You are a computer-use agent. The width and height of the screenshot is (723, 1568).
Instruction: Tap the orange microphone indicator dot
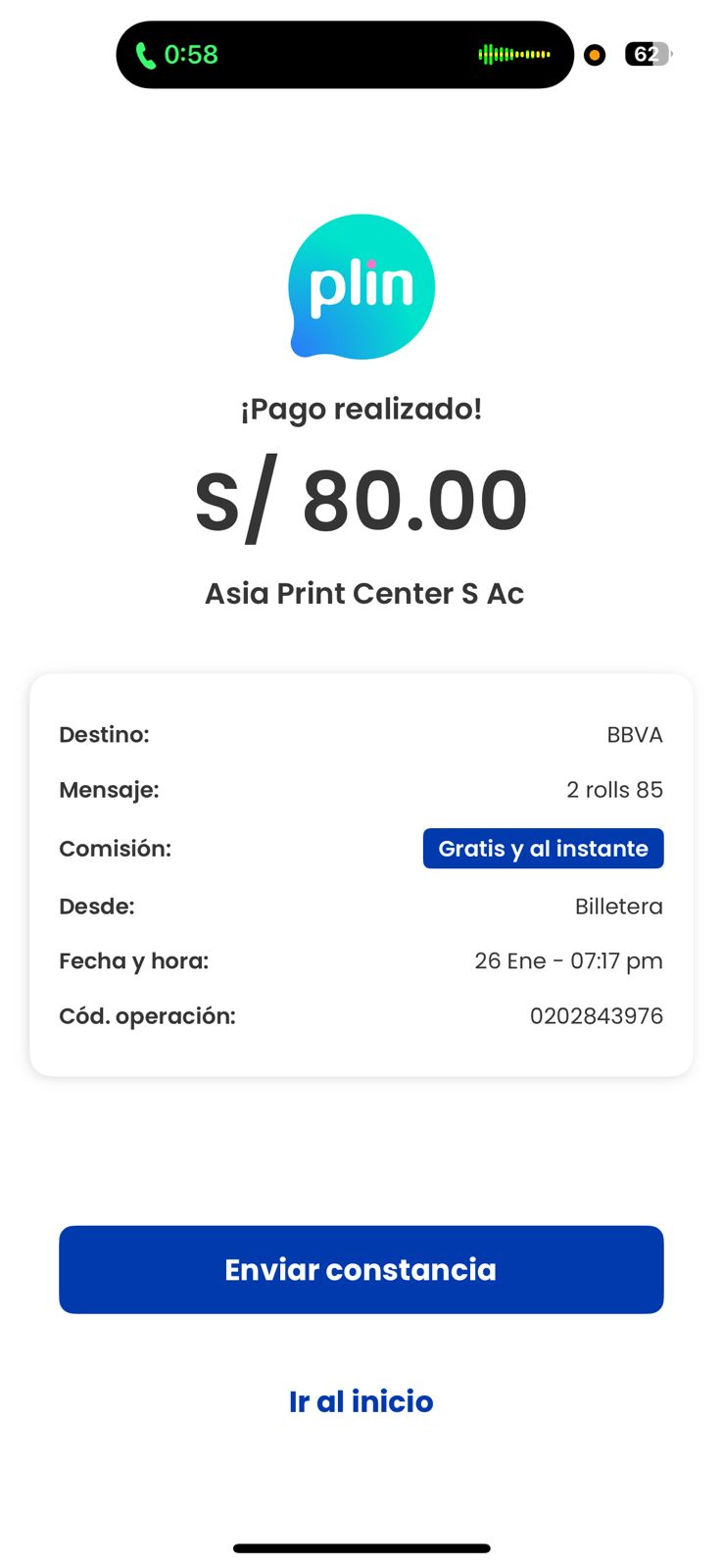pos(595,55)
